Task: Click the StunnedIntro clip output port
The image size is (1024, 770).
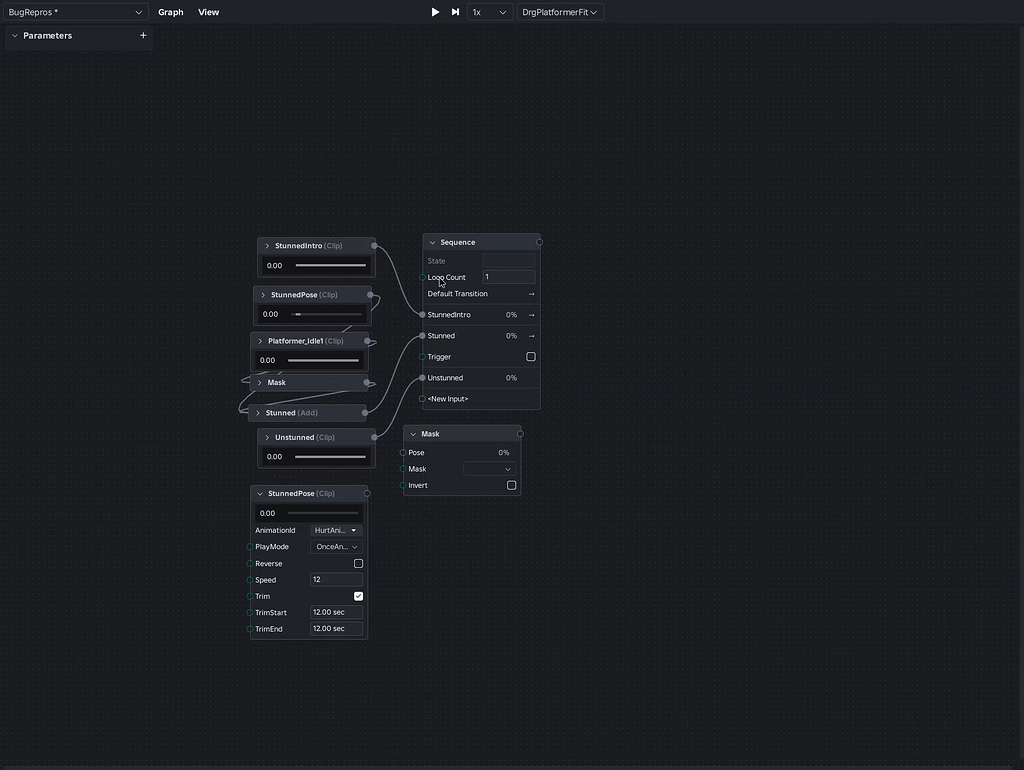Action: coord(374,246)
